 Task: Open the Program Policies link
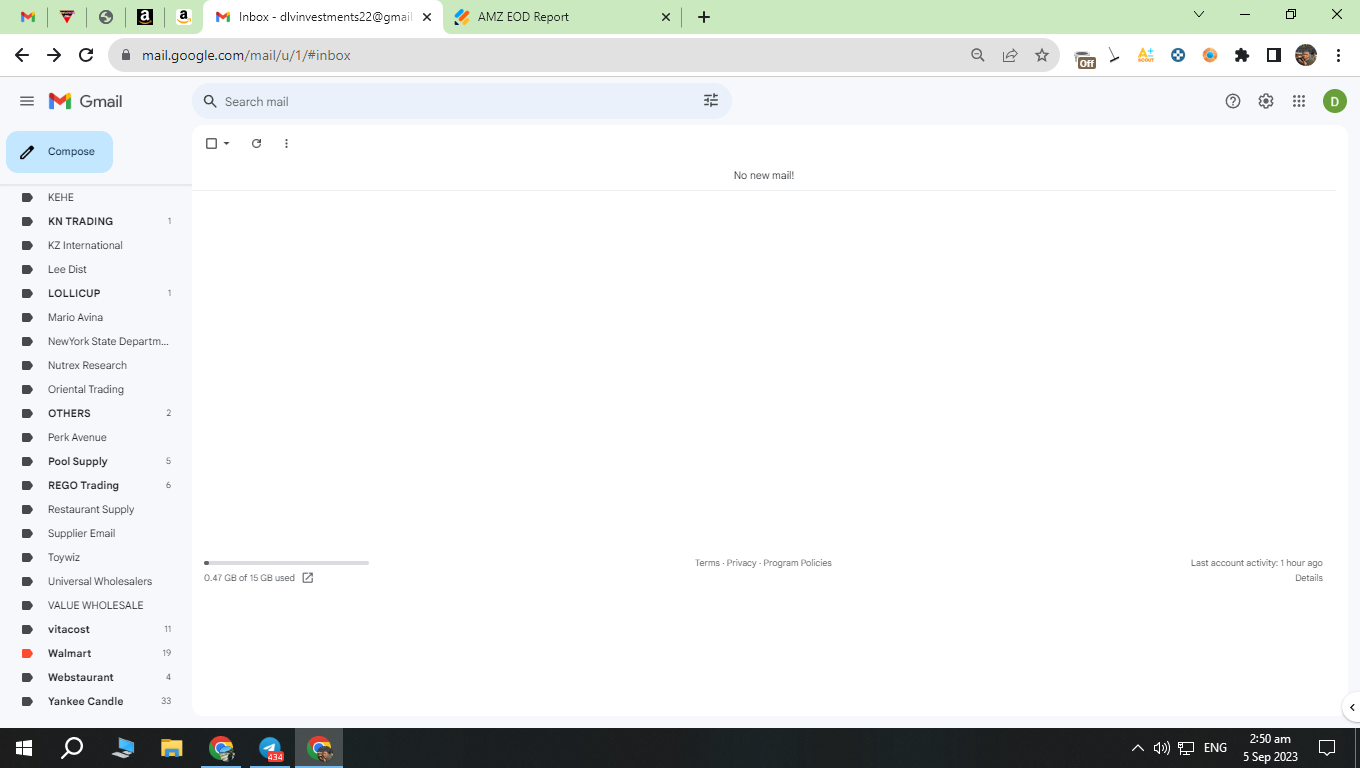coord(797,563)
